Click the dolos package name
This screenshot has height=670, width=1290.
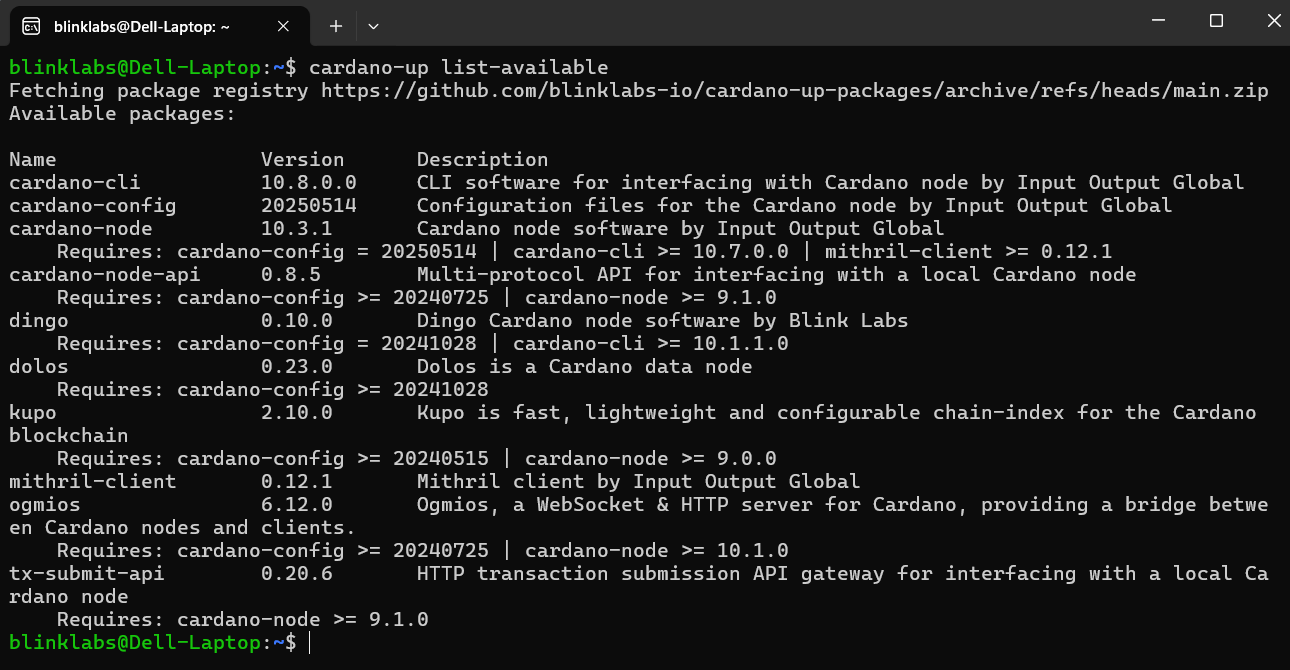coord(39,367)
